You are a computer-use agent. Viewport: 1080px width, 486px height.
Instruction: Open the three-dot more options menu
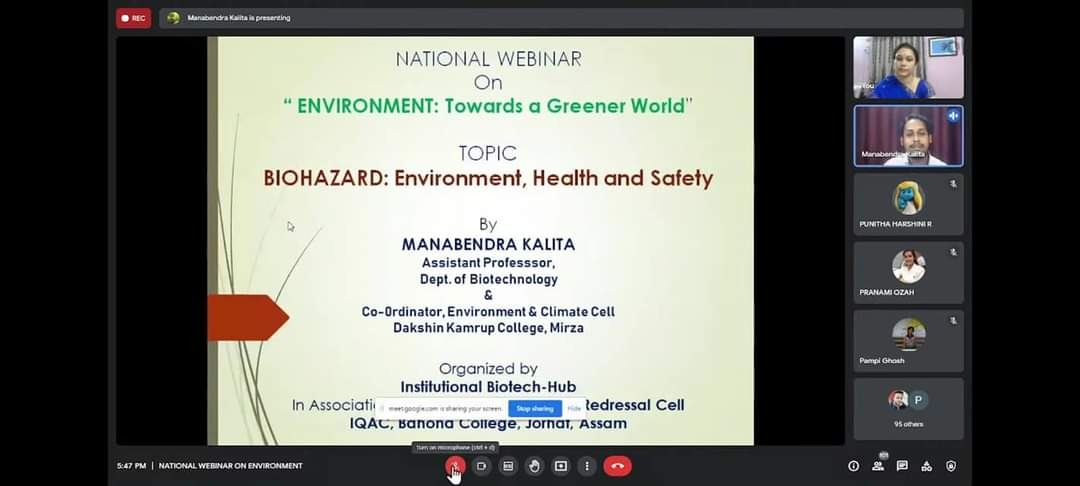587,466
